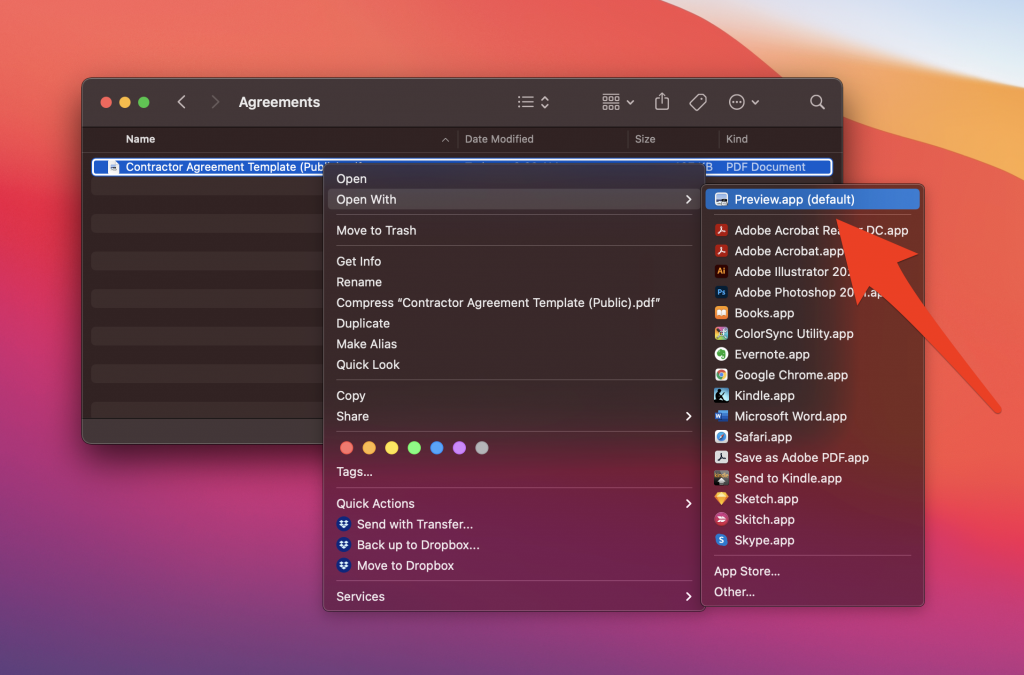Viewport: 1024px width, 675px height.
Task: Open with Adobe Acrobat Reader DC
Action: click(812, 230)
